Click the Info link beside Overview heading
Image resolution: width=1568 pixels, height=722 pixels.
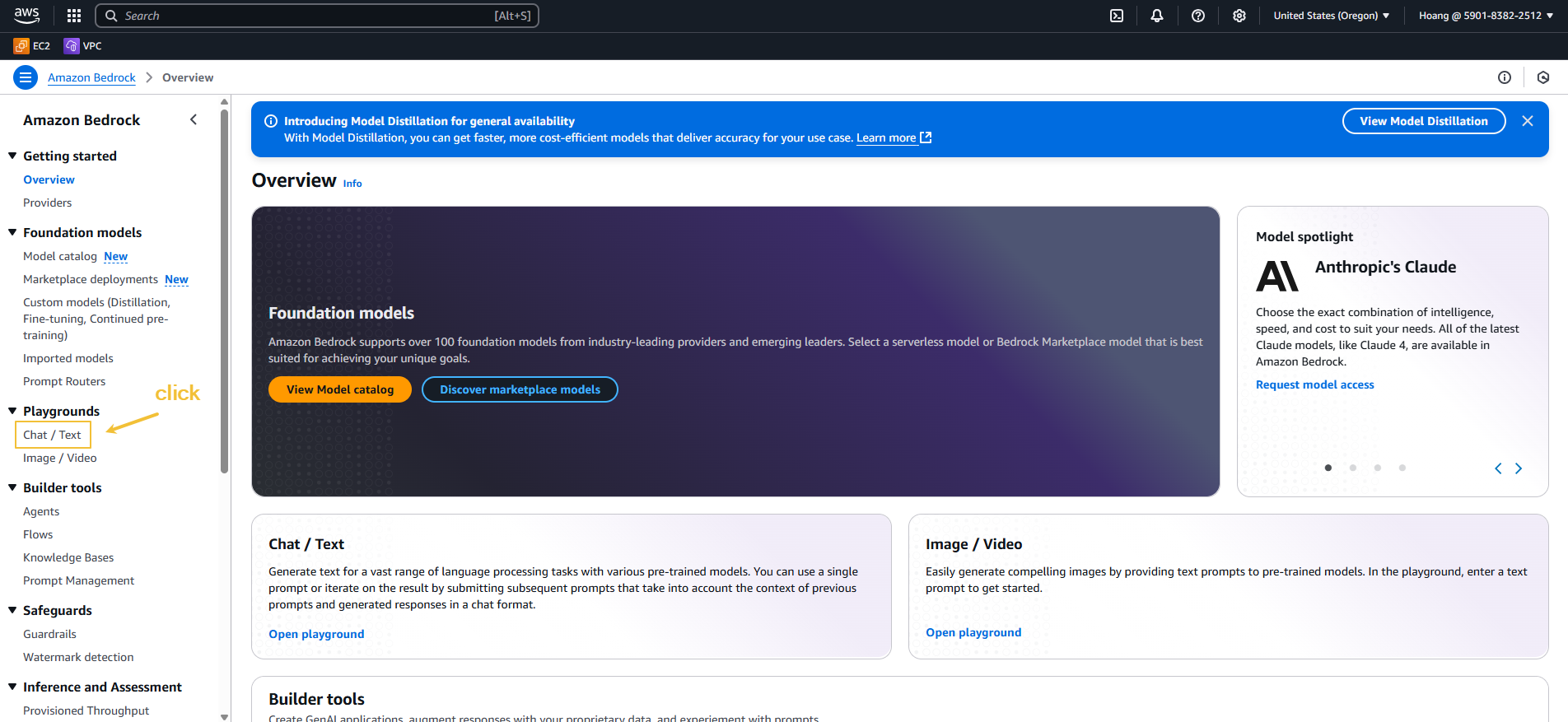tap(352, 184)
